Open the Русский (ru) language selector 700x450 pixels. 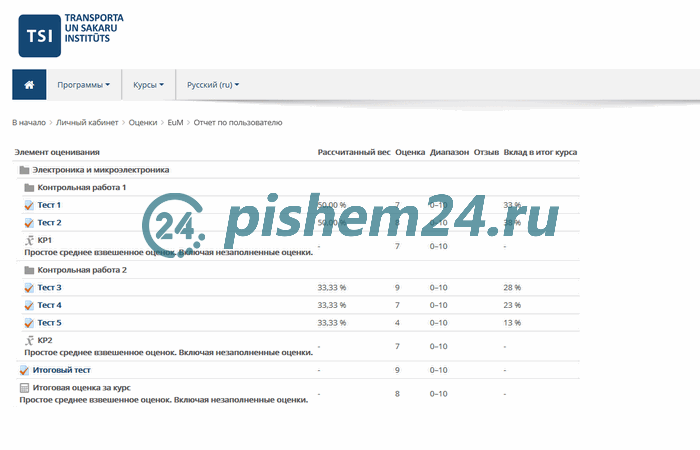[x=213, y=85]
